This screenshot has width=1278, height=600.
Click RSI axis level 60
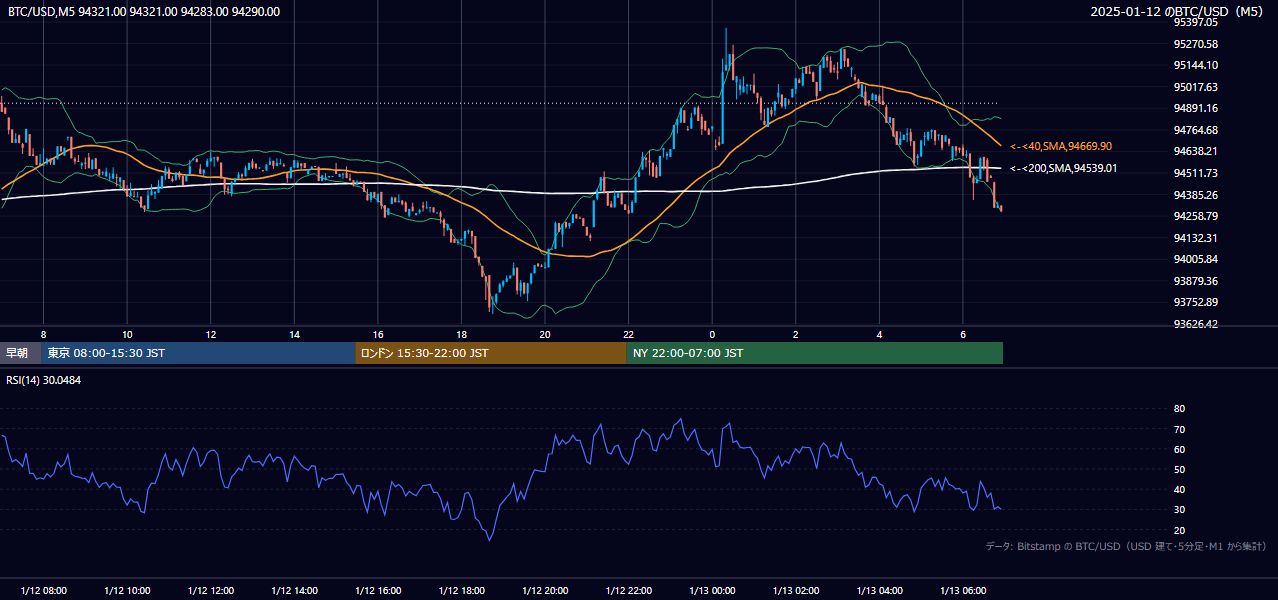click(x=1179, y=449)
